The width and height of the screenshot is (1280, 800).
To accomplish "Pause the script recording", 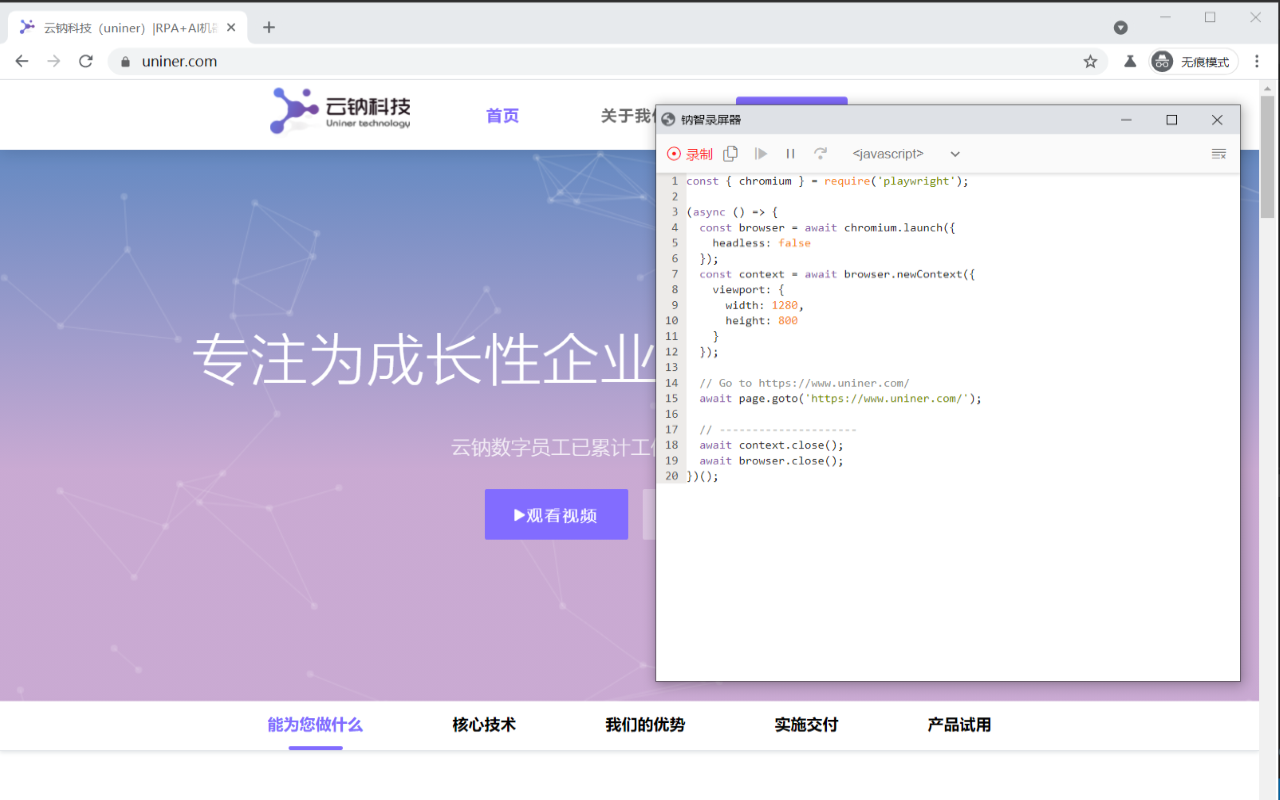I will click(790, 153).
